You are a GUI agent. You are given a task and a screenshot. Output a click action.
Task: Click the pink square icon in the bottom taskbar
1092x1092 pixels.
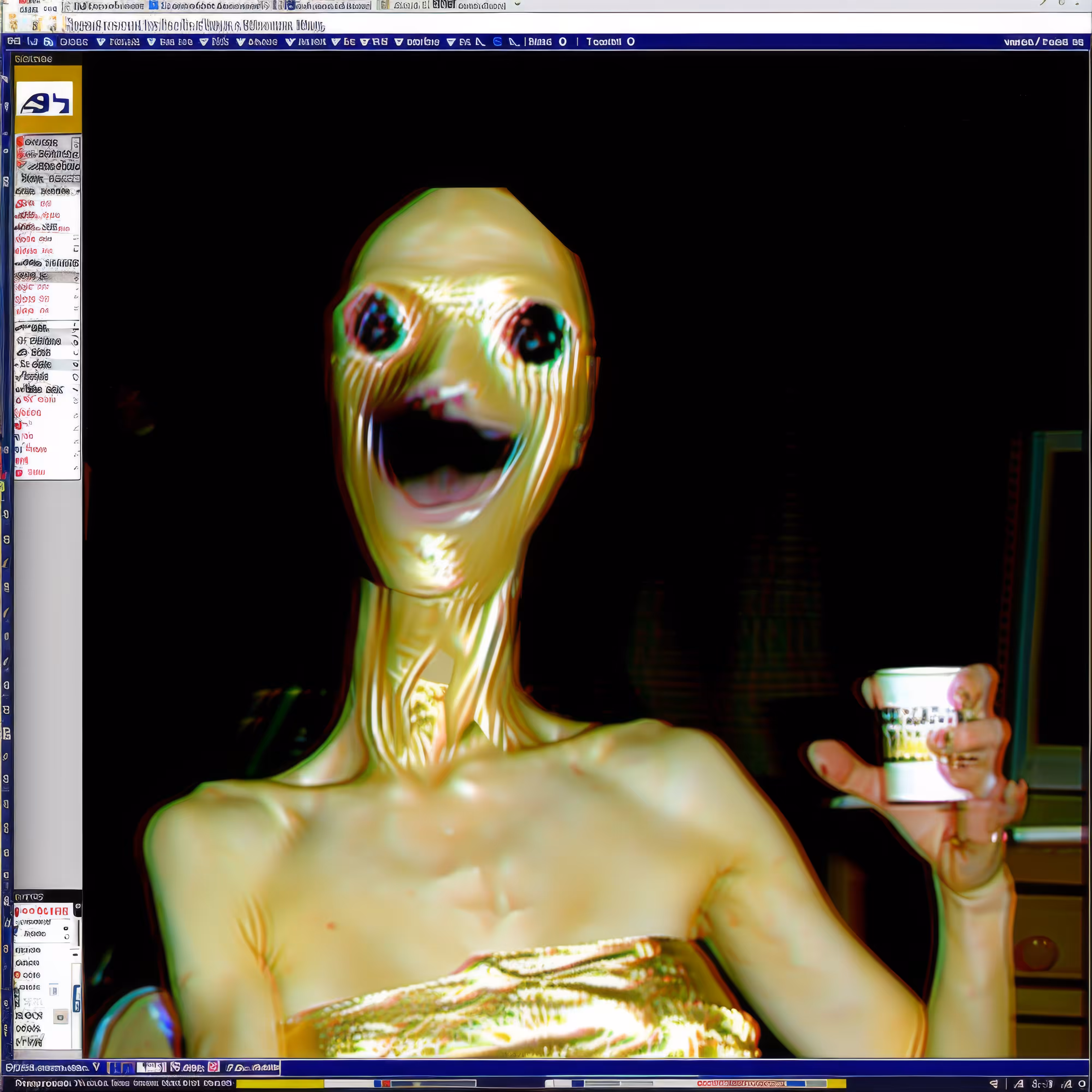213,1067
